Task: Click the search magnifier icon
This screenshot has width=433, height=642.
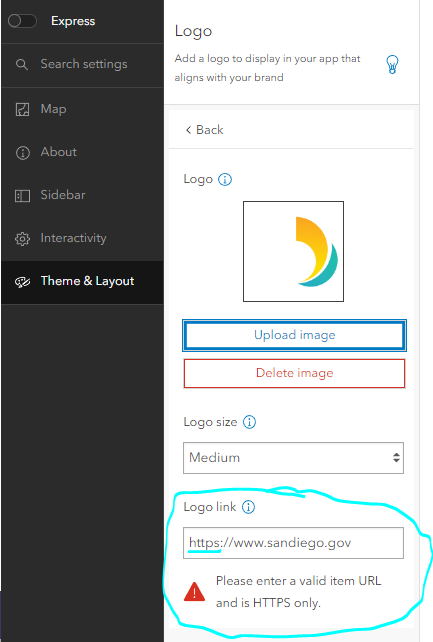Action: 22,64
